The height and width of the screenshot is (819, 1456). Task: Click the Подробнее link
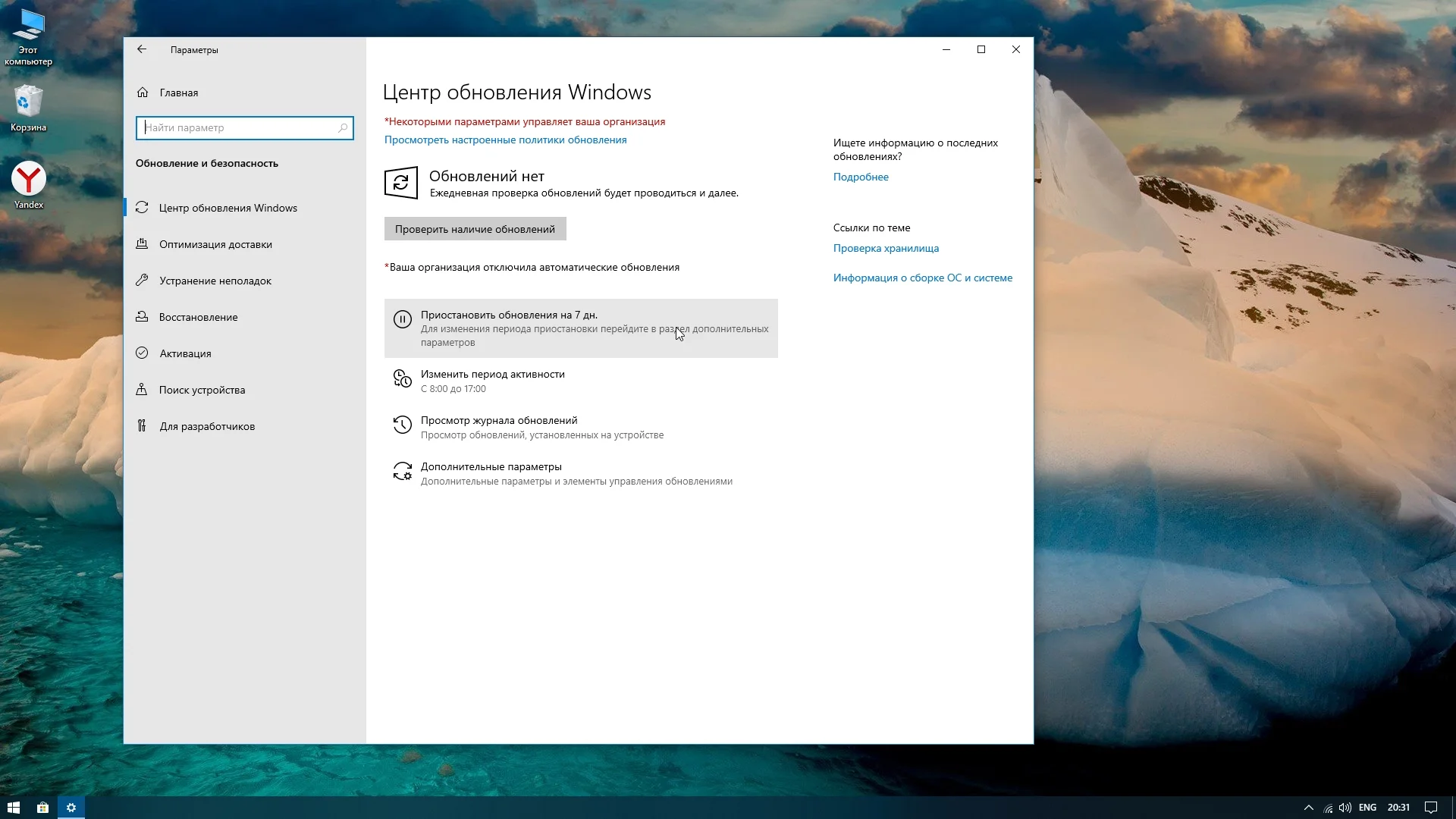pos(861,177)
